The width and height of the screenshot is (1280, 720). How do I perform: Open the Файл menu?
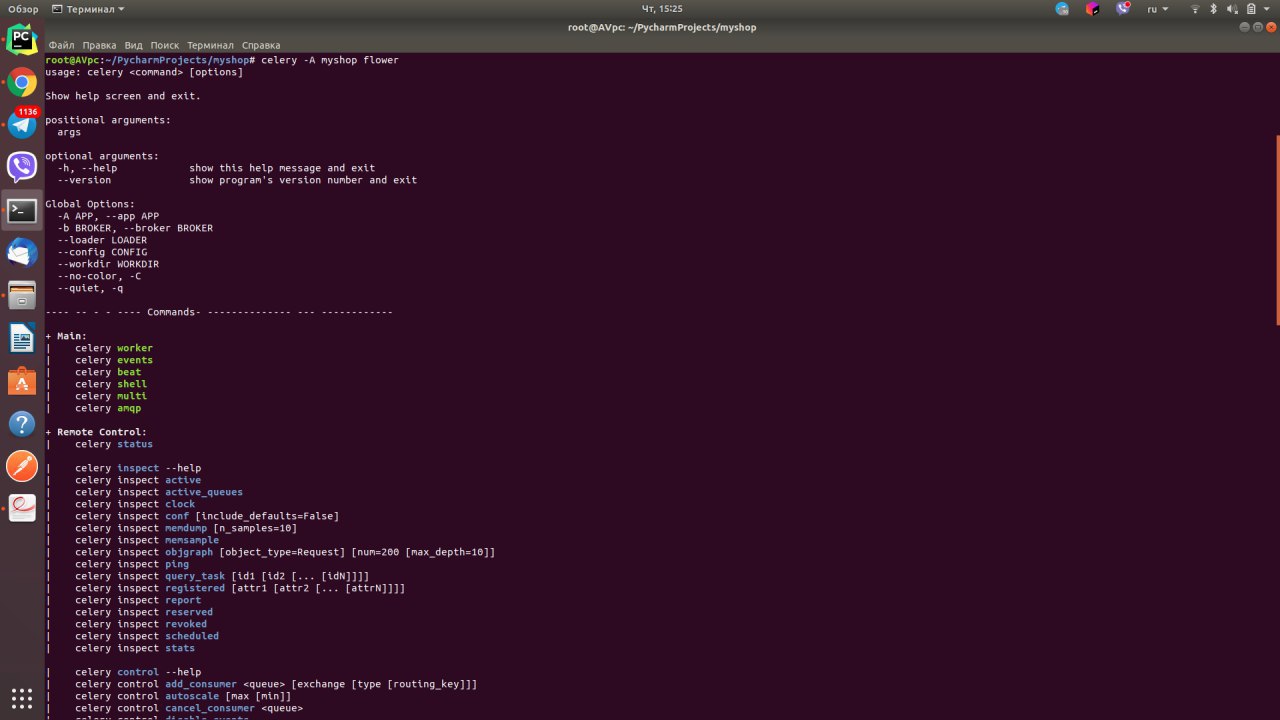[x=61, y=45]
